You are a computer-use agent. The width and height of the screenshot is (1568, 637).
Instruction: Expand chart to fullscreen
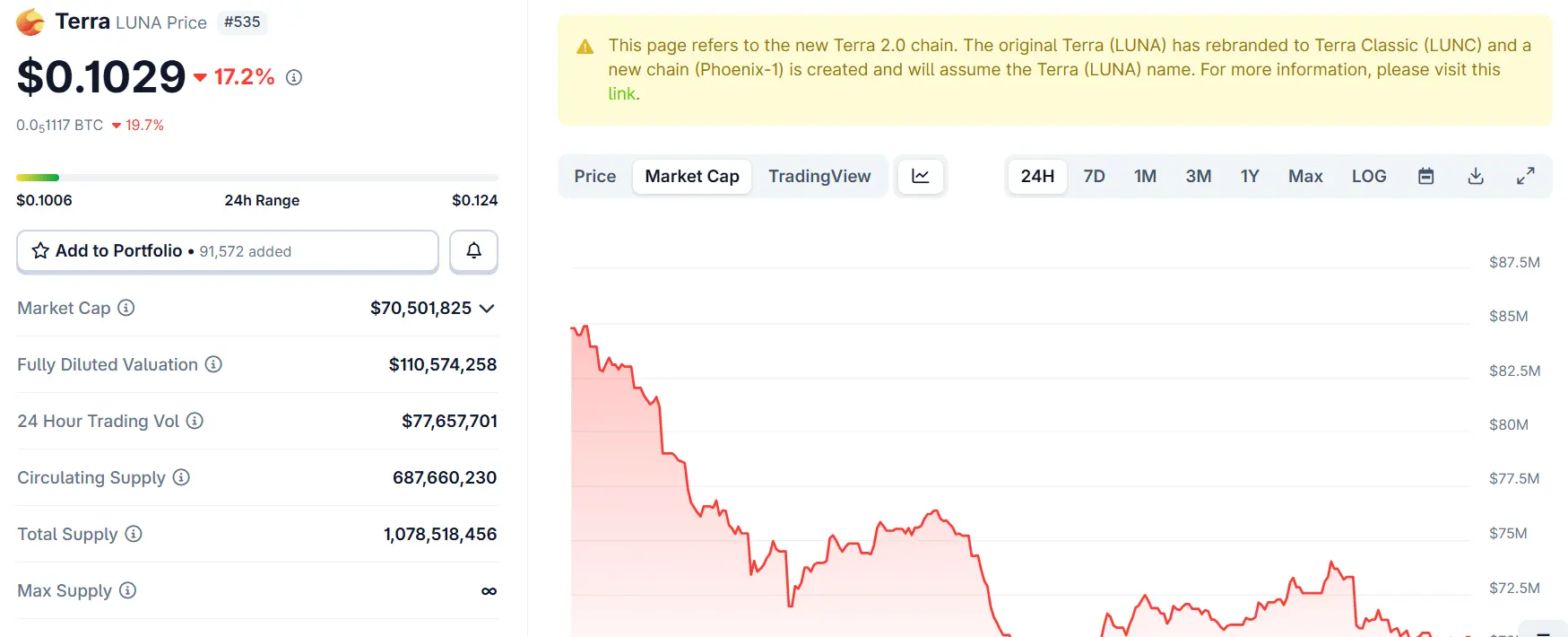[1525, 176]
